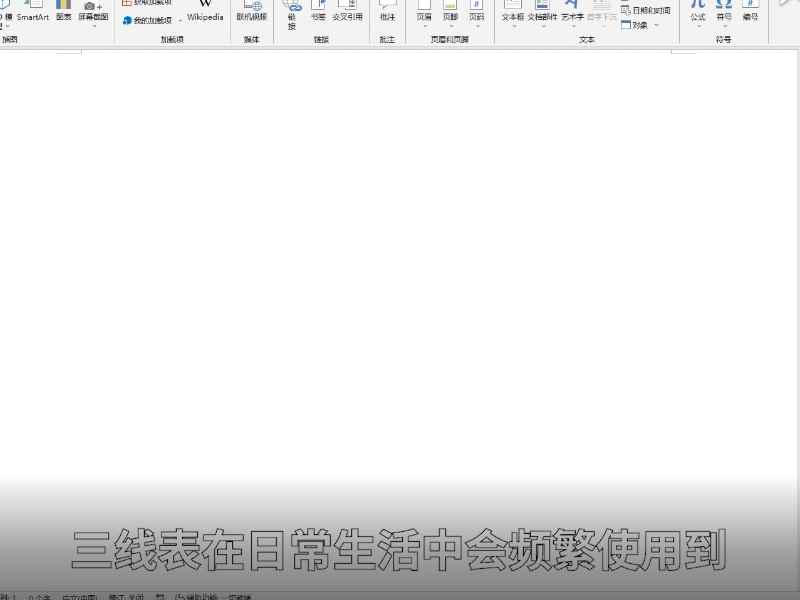Insert Online Video (联机视频)
This screenshot has width=800, height=600.
(x=252, y=12)
